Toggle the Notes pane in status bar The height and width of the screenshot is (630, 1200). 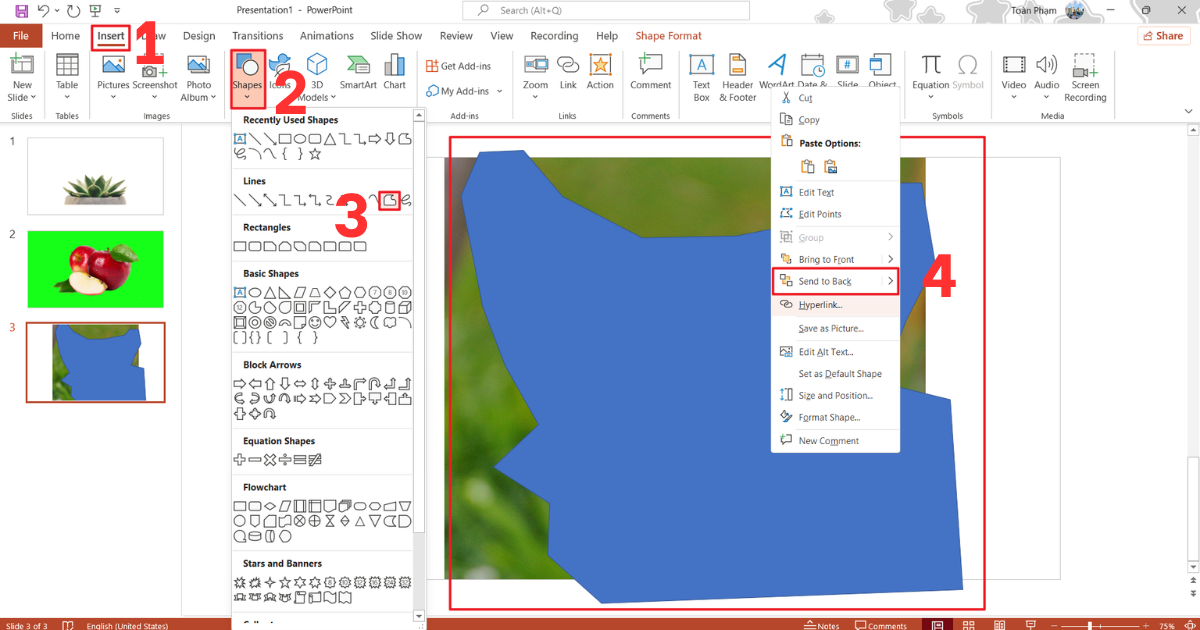tap(822, 625)
